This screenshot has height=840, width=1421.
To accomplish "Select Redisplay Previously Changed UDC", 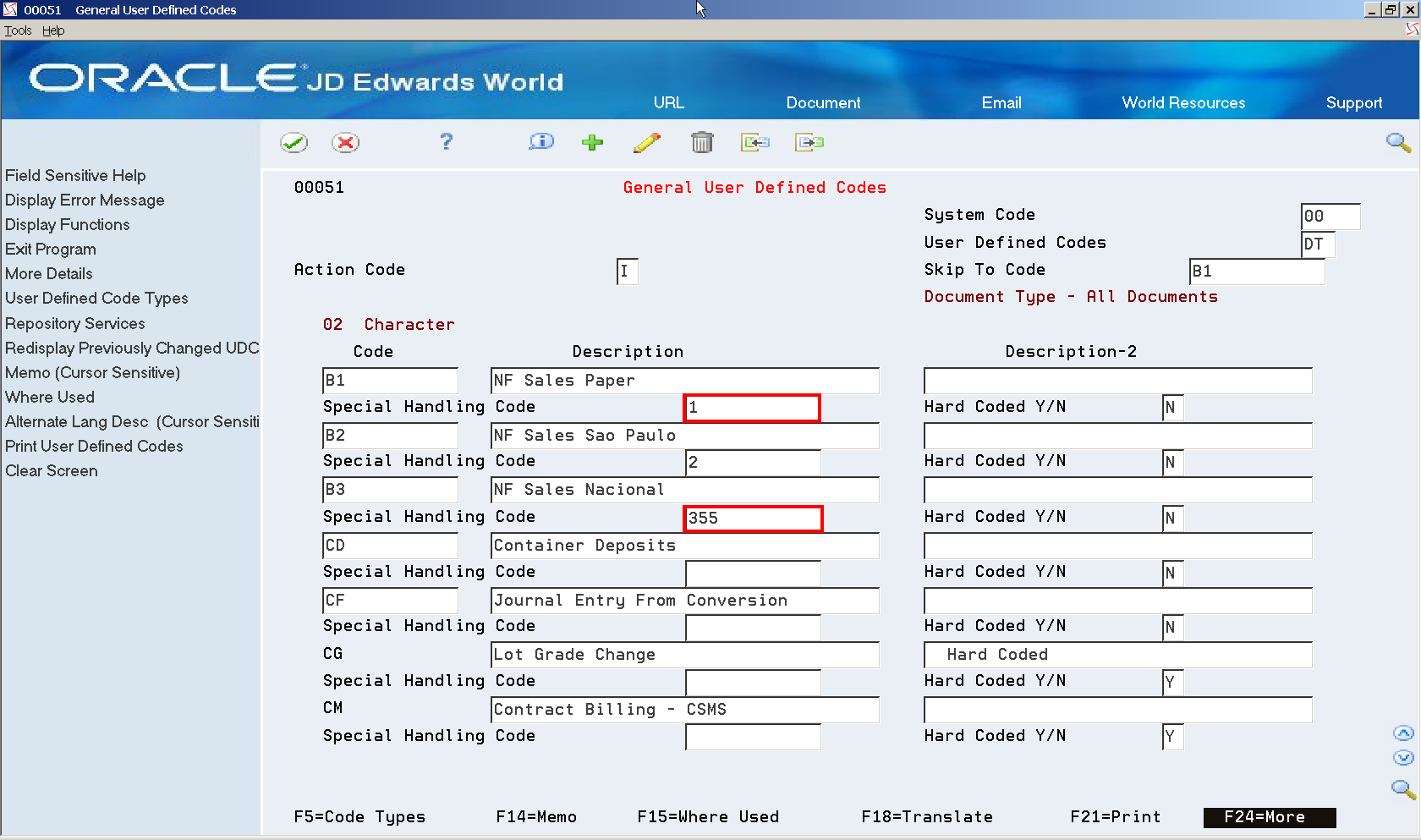I will 132,348.
